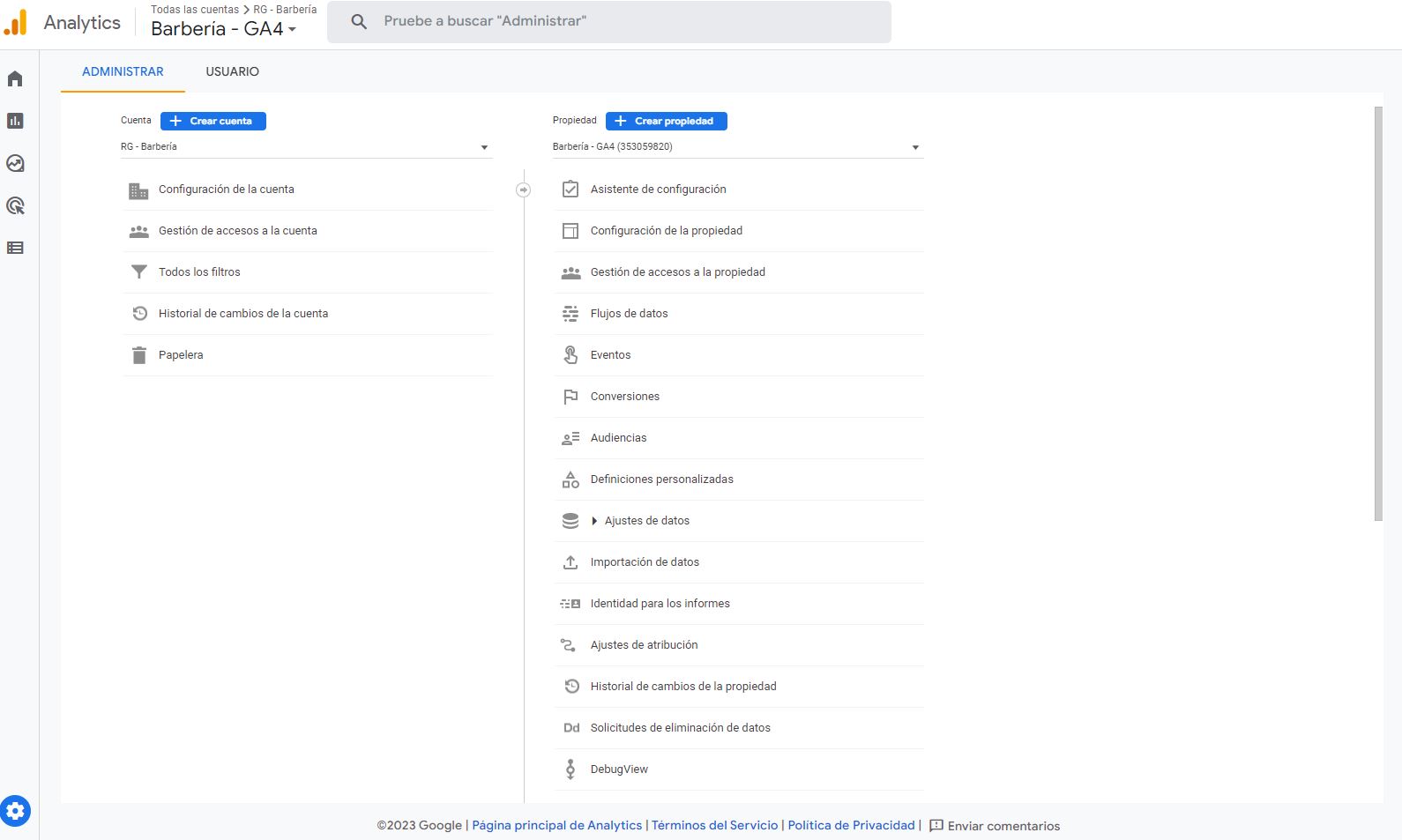Click the DebugView icon
Screen dimensions: 1402x840
click(x=570, y=769)
